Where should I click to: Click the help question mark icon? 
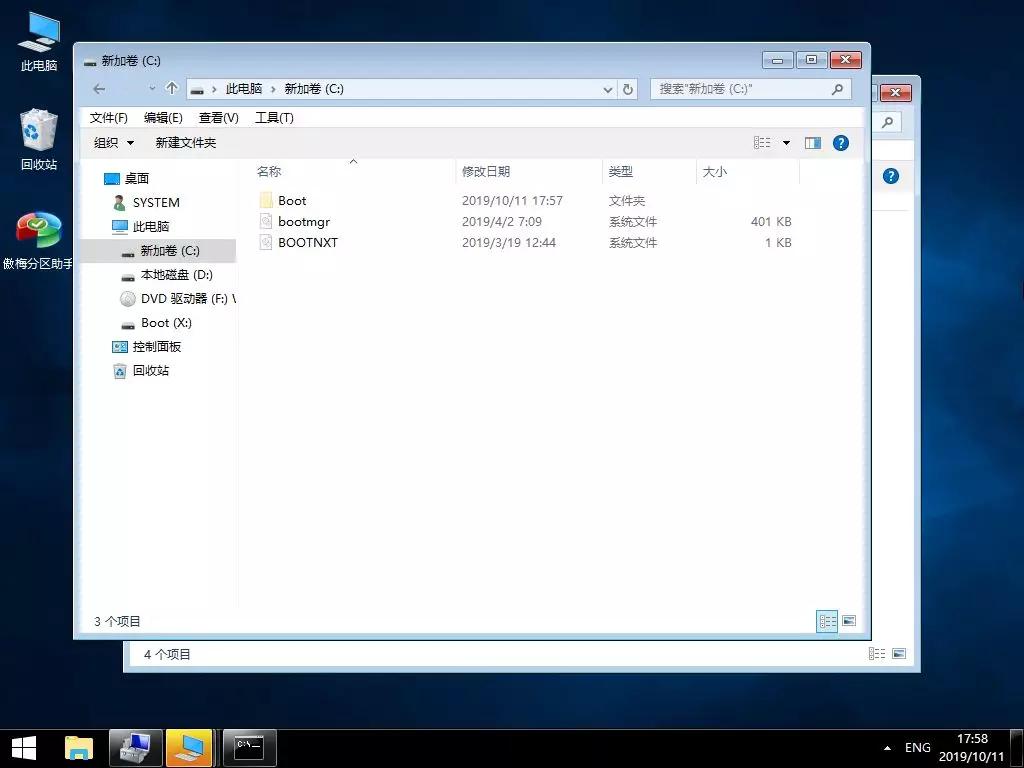click(841, 142)
